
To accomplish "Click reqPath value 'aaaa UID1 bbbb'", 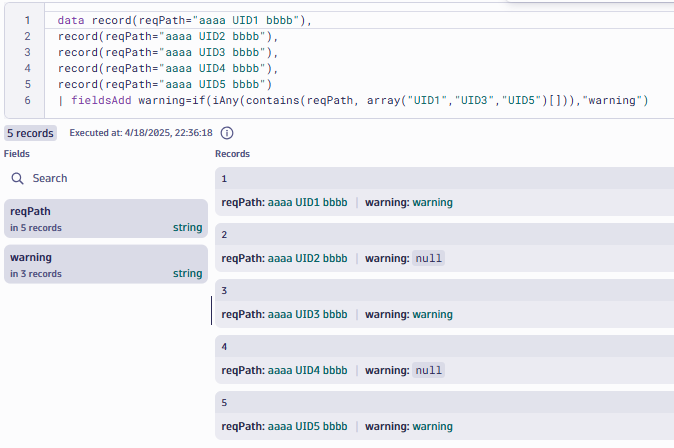I will [307, 202].
